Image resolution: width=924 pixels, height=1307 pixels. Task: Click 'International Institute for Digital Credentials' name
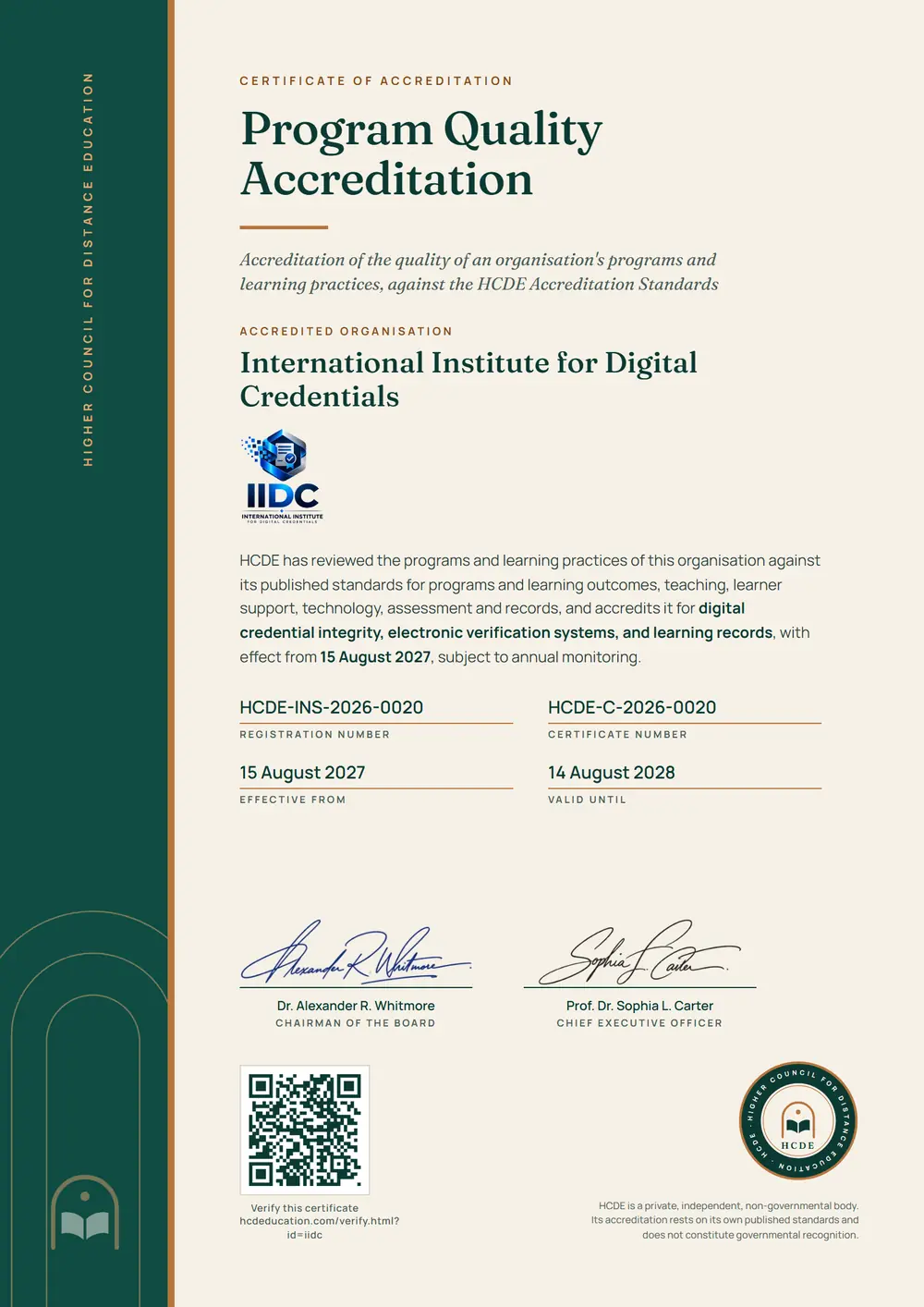tap(468, 379)
